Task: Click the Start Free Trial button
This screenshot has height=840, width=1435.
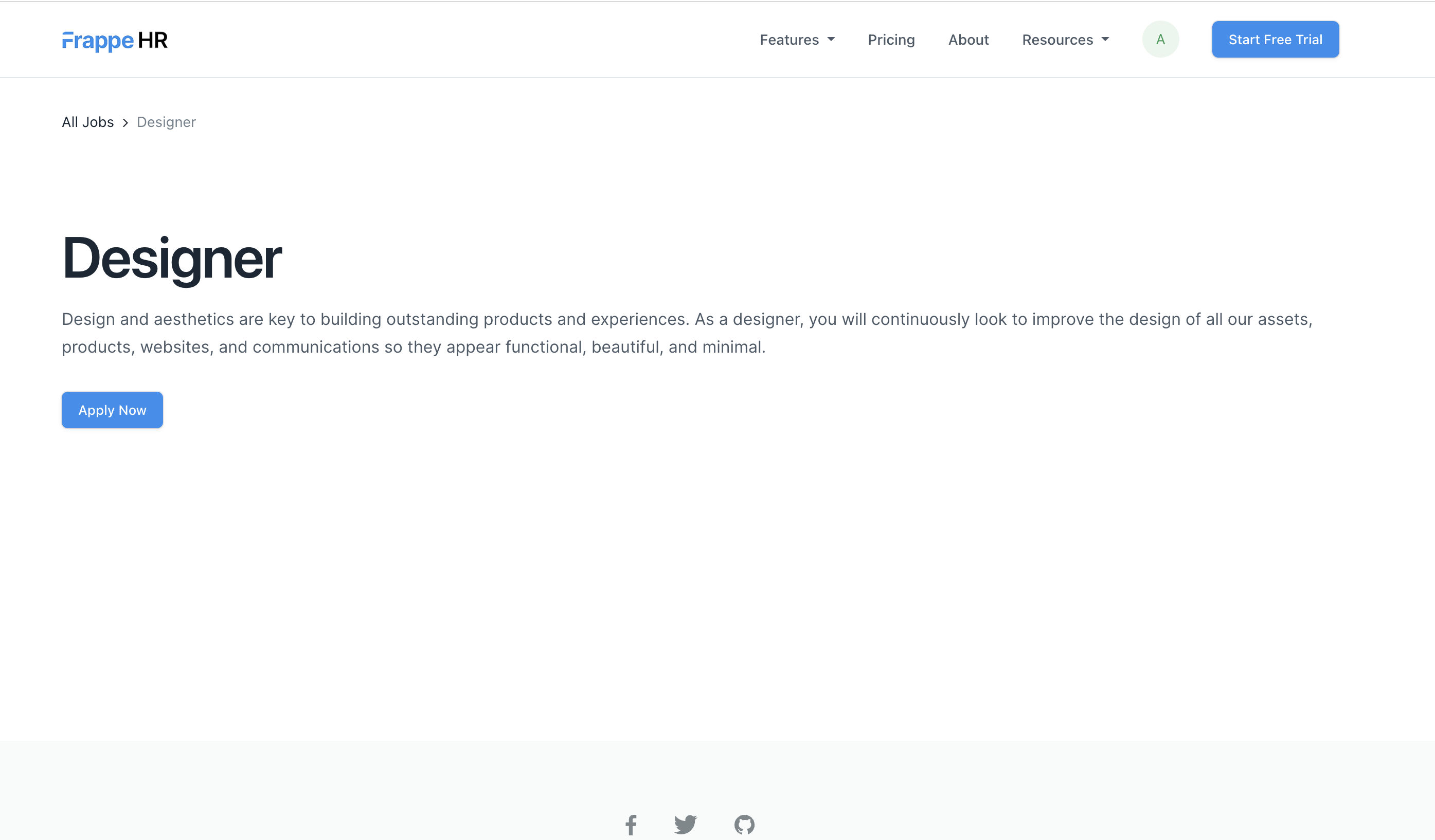Action: [x=1275, y=39]
